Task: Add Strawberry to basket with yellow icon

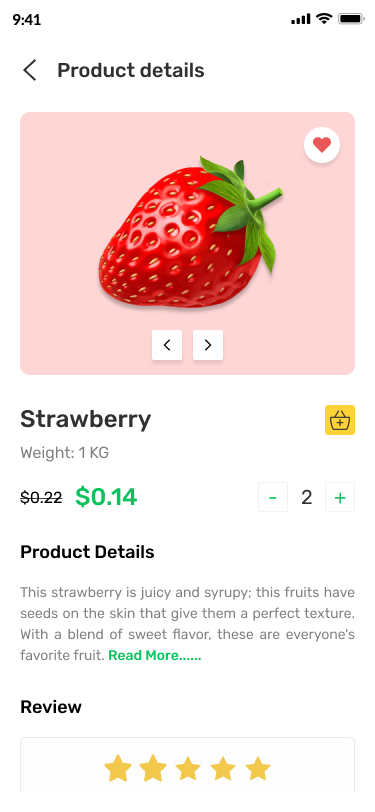Action: (x=340, y=420)
